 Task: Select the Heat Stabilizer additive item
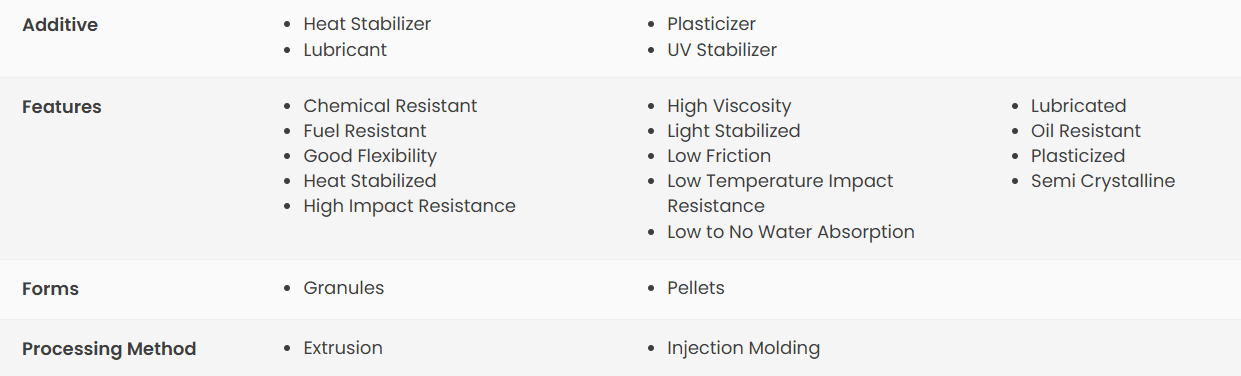point(367,23)
